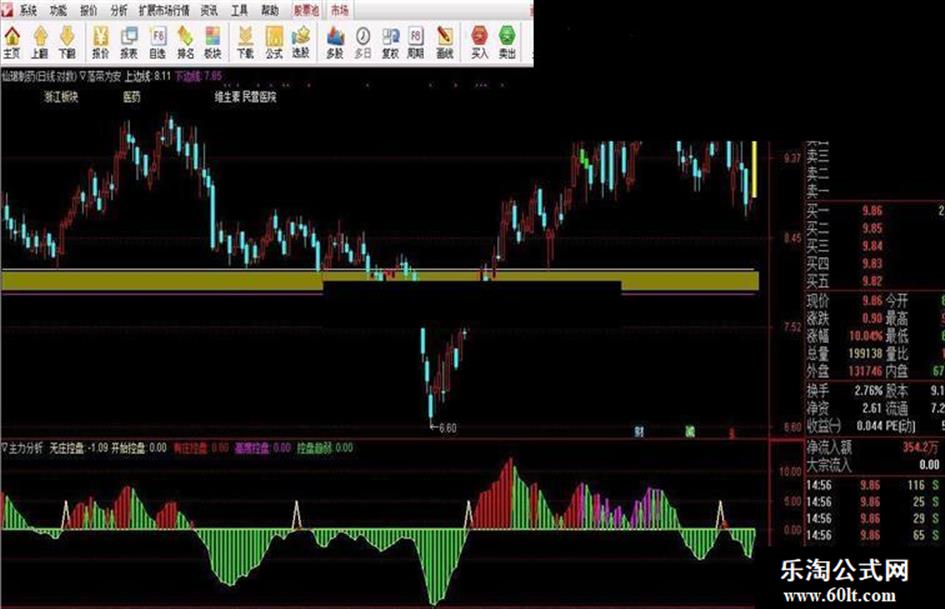Click the 医药 sector label
Image resolution: width=945 pixels, height=609 pixels.
pyautogui.click(x=132, y=96)
